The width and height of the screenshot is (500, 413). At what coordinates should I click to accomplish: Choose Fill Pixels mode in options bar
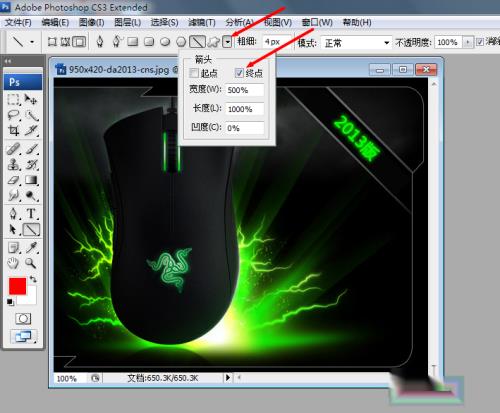pyautogui.click(x=79, y=42)
